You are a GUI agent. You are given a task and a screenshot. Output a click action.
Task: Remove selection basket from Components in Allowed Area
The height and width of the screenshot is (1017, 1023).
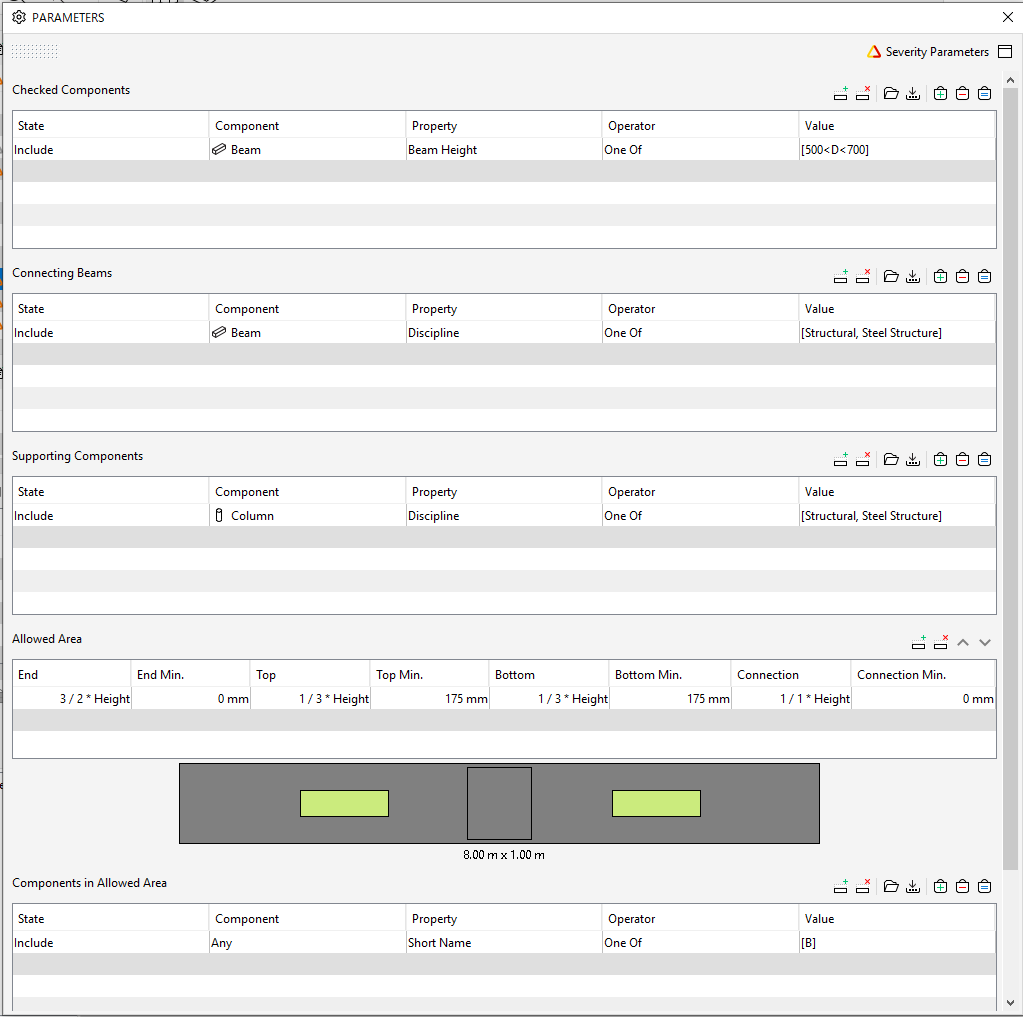point(962,887)
